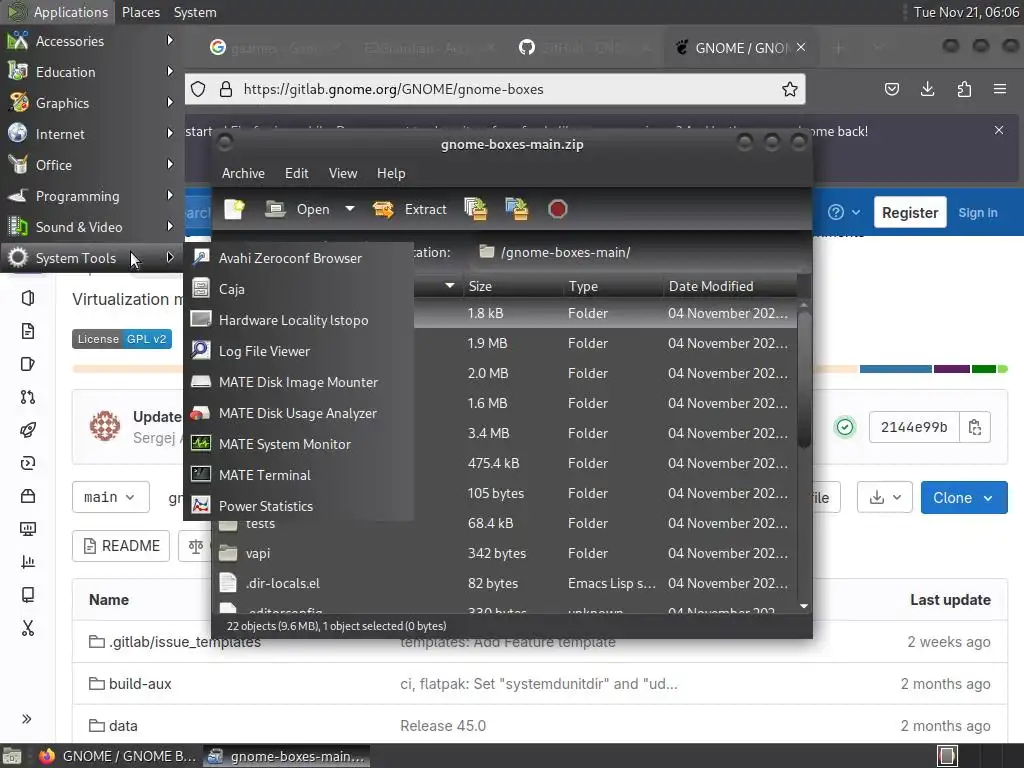Open the Archive menu
1024x768 pixels.
pos(243,173)
